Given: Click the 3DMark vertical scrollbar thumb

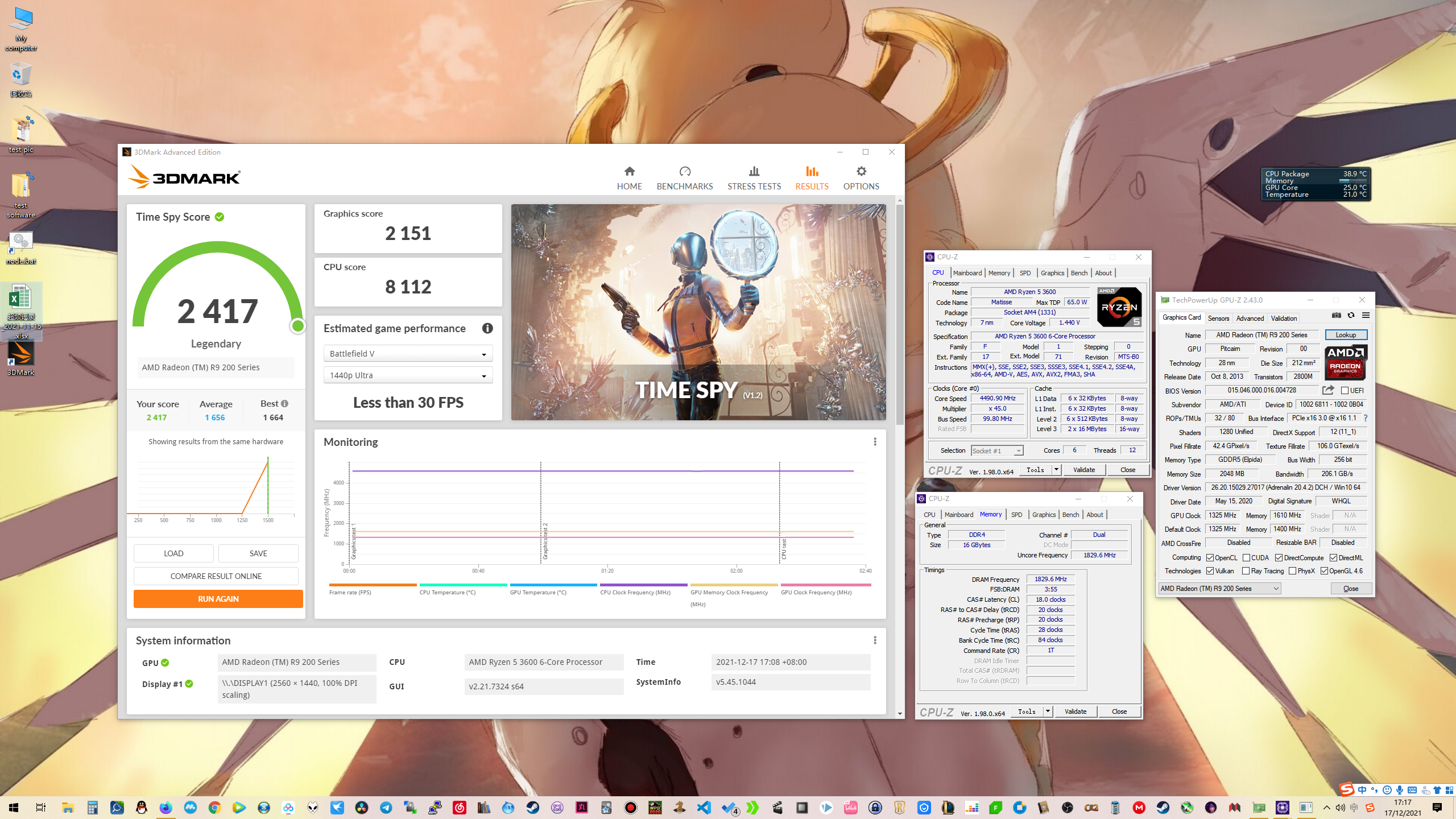Looking at the screenshot, I should pyautogui.click(x=900, y=314).
